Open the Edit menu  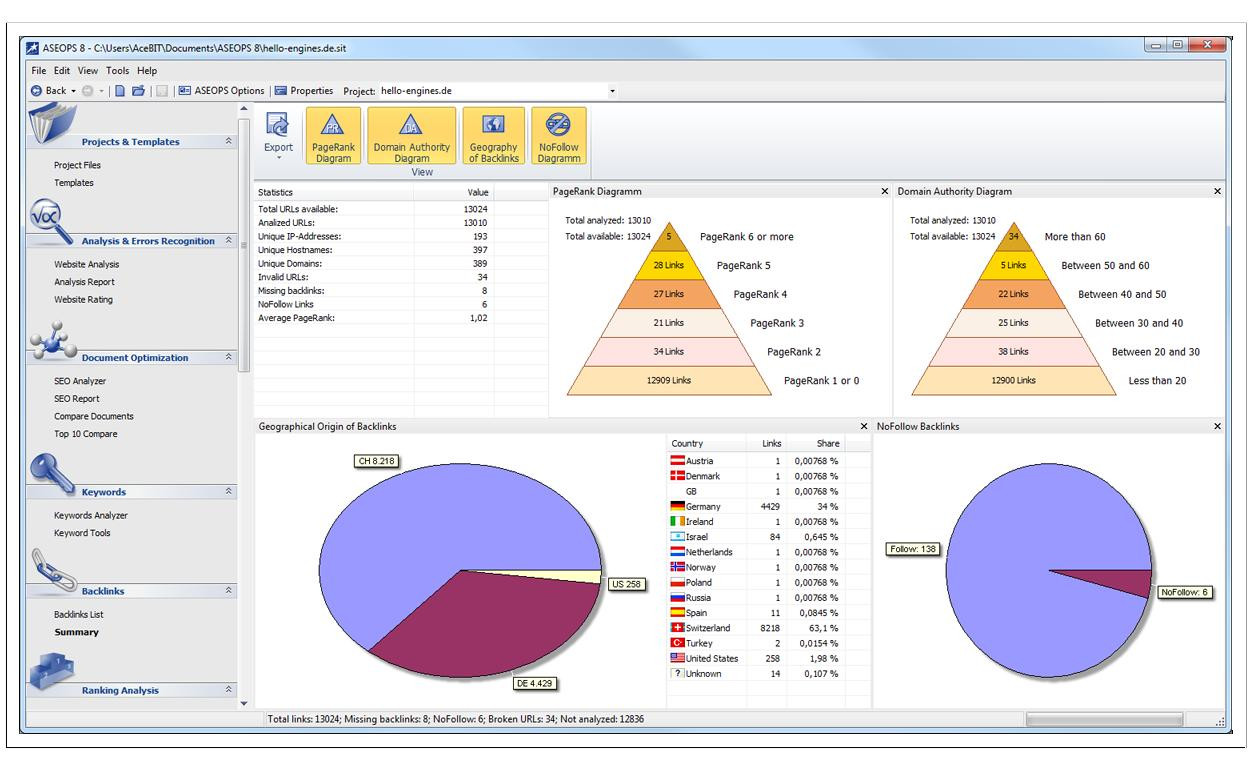click(62, 71)
